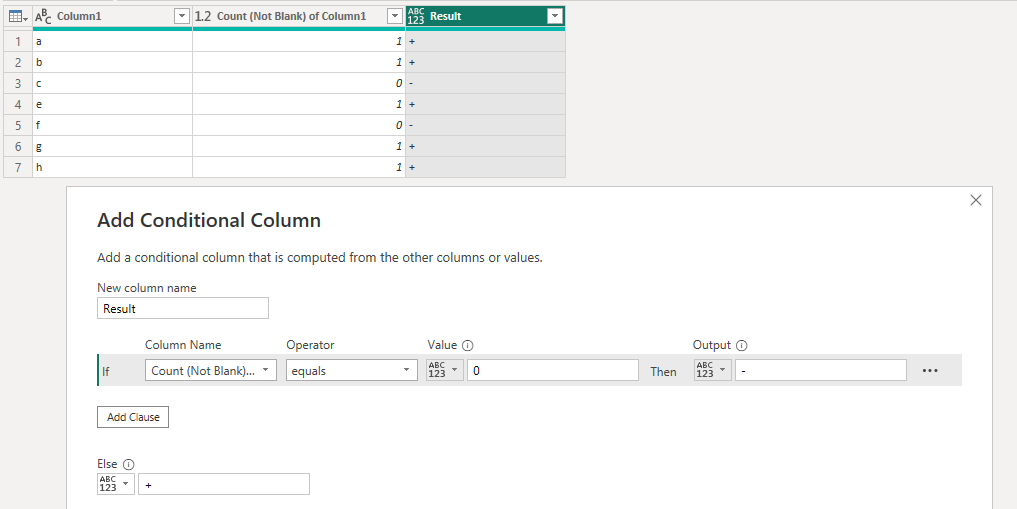Click the ABC type icon of Column1 header
Image resolution: width=1017 pixels, height=509 pixels.
pyautogui.click(x=43, y=16)
